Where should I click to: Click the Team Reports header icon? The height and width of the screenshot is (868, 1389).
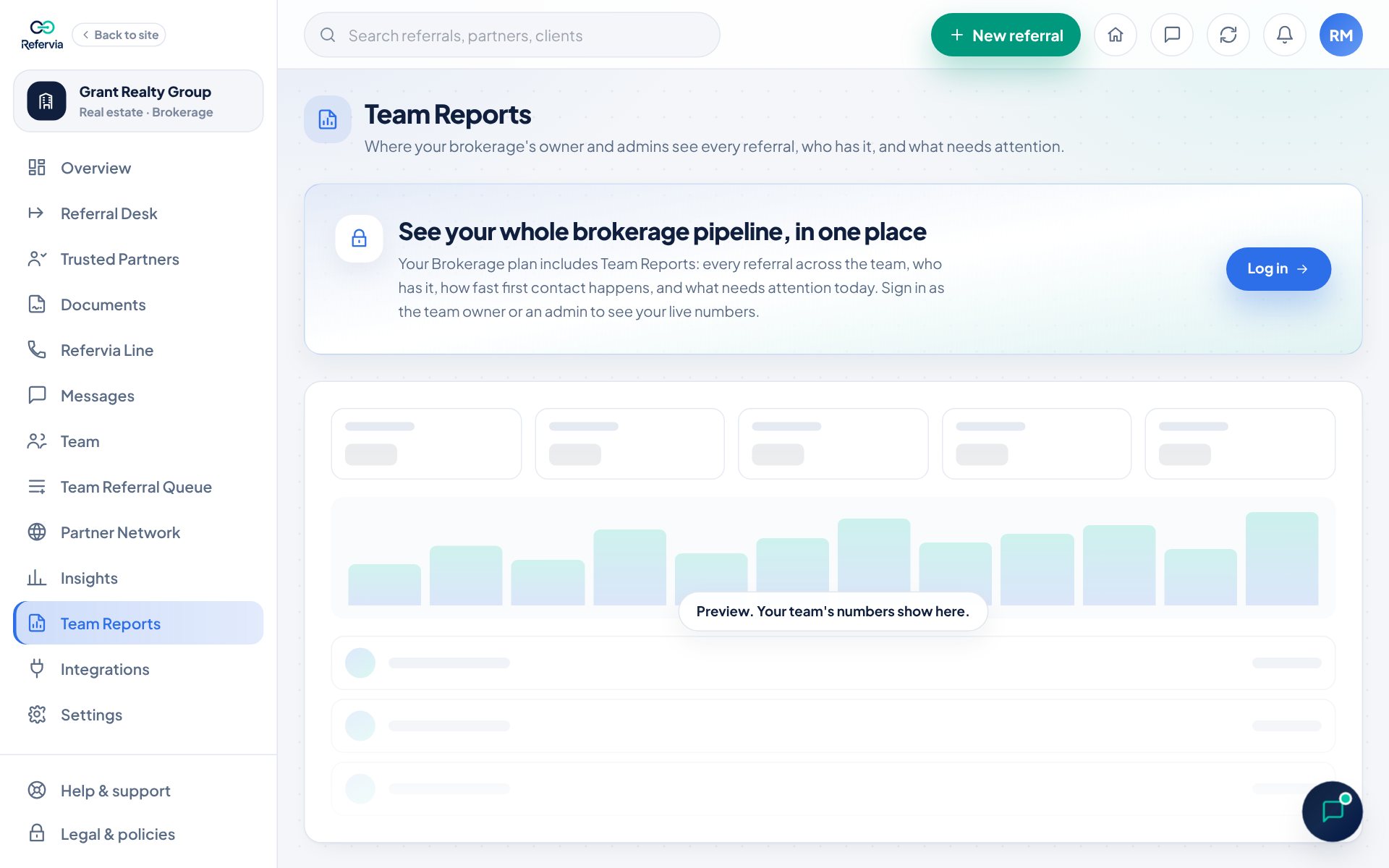click(x=328, y=119)
